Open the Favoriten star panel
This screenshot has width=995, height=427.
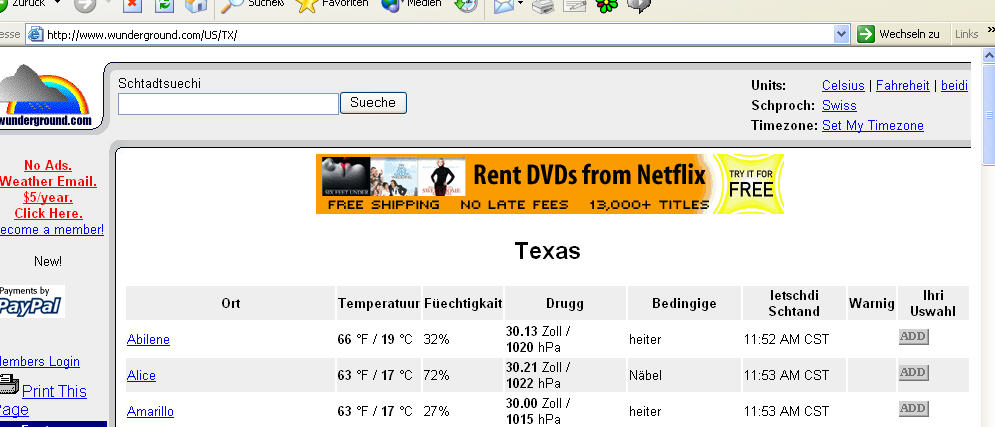(x=332, y=5)
